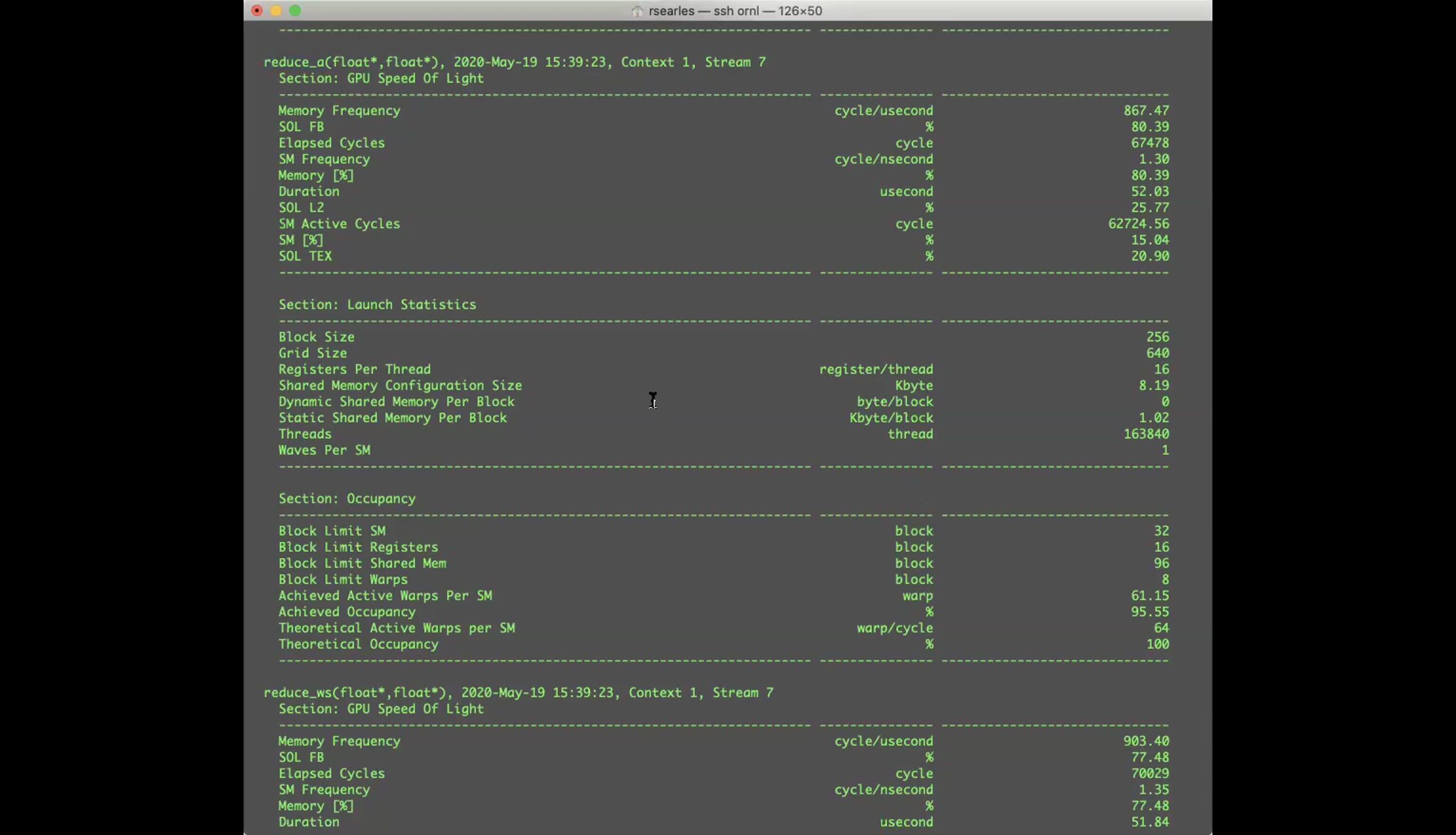Click the 'SM Active Cycles' label
The width and height of the screenshot is (1456, 835).
[x=339, y=224]
